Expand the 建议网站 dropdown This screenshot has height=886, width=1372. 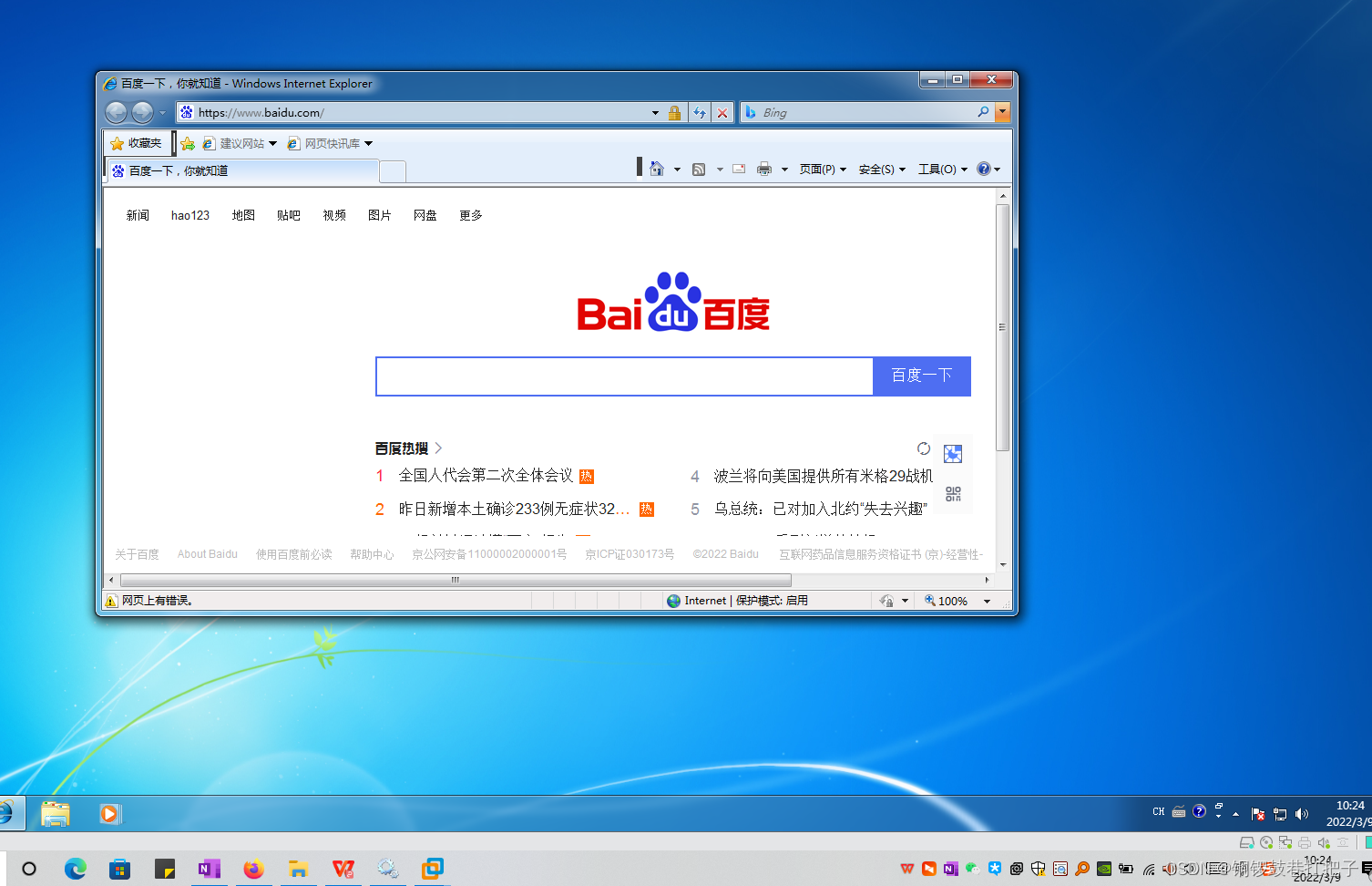pyautogui.click(x=272, y=143)
